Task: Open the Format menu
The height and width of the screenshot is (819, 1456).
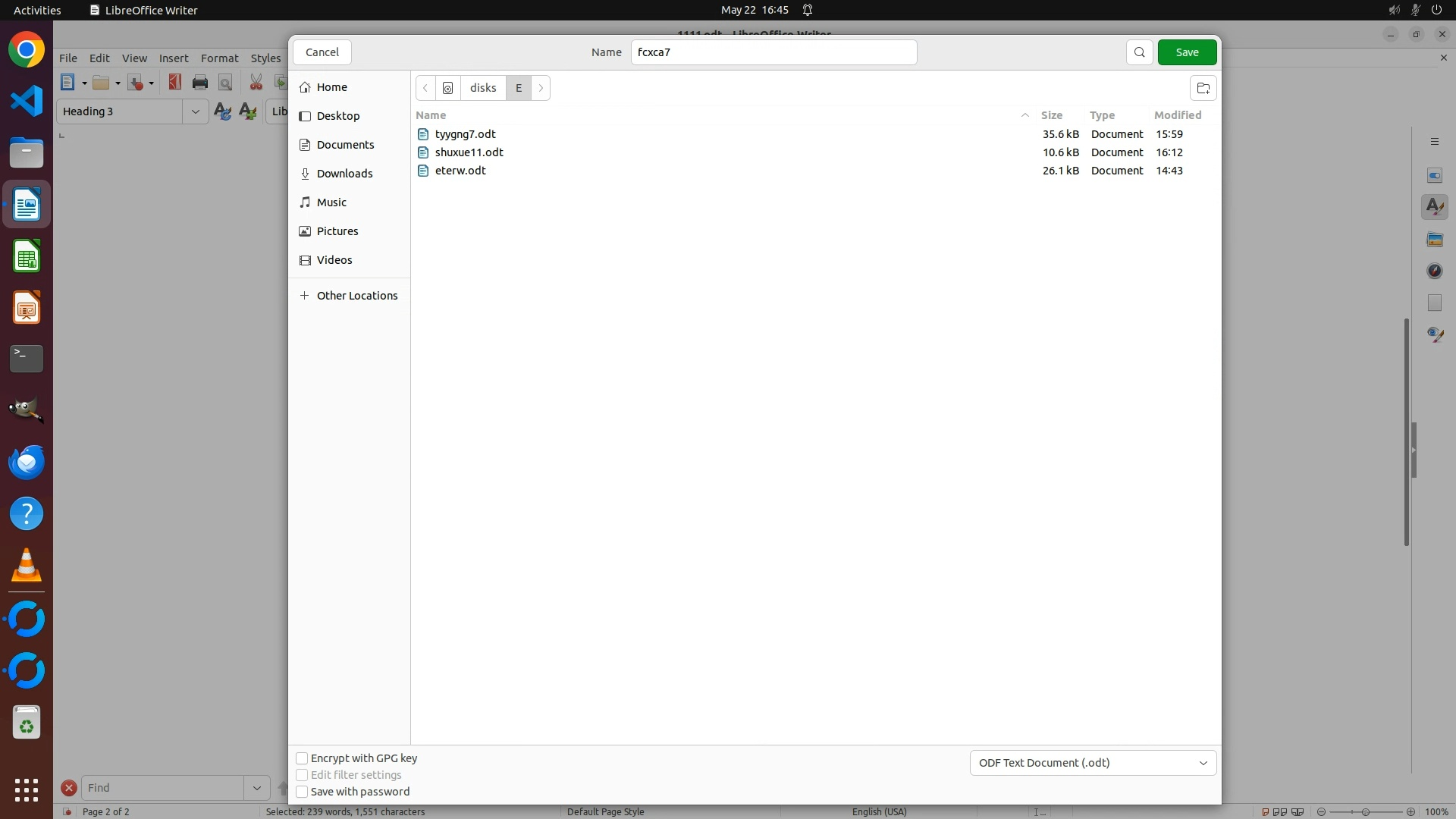Action: click(219, 58)
